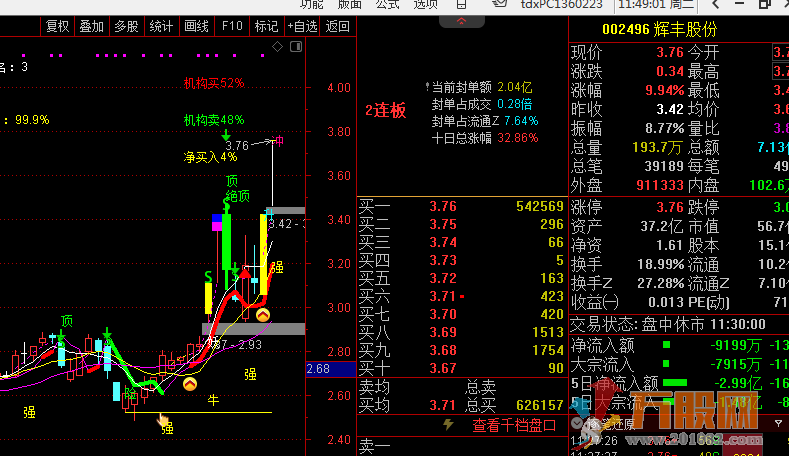Open the 选项 menu
Image resolution: width=789 pixels, height=456 pixels.
(x=426, y=4)
